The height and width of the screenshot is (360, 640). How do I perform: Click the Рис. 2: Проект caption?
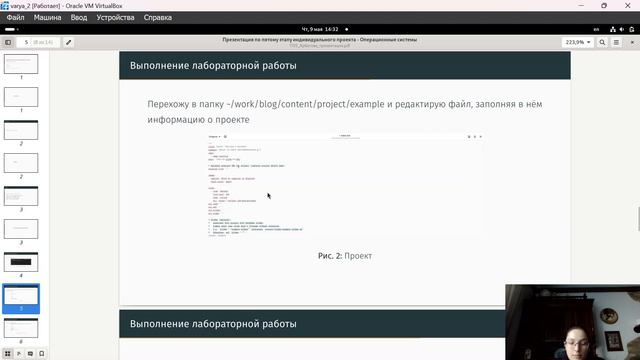(x=345, y=256)
